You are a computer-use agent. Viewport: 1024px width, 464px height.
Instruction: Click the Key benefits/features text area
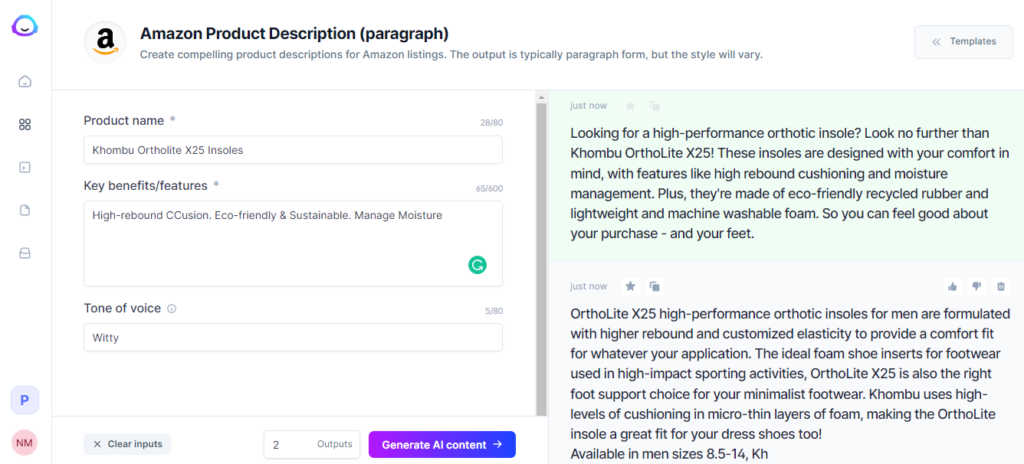[293, 243]
